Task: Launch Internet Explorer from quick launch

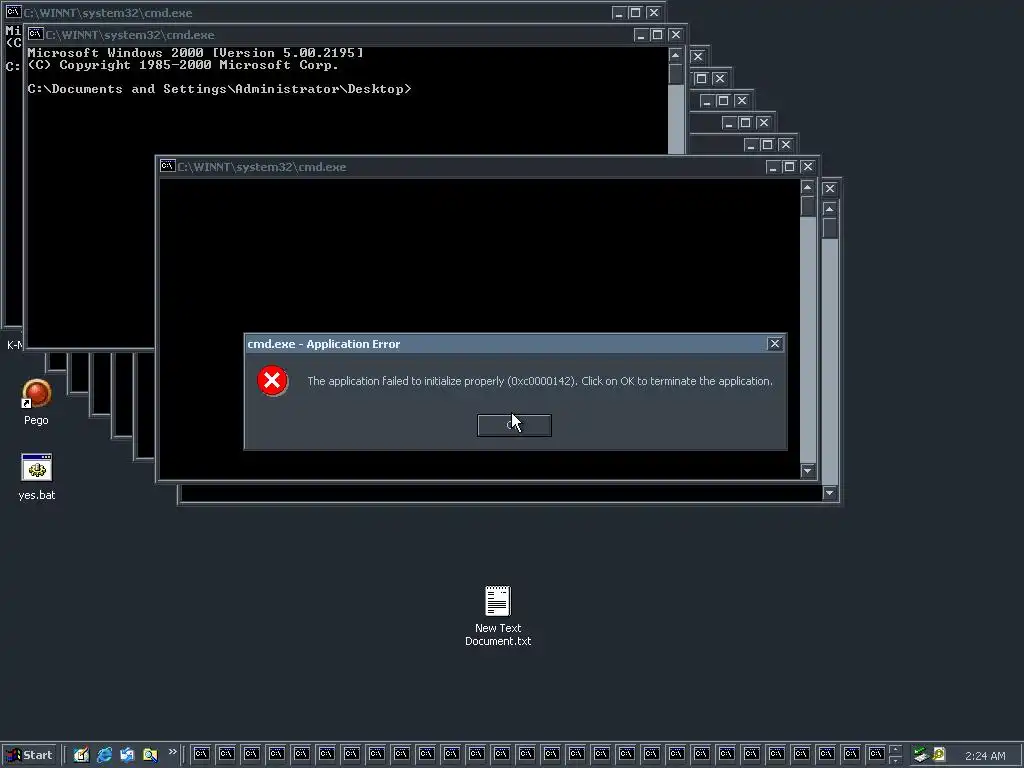Action: point(104,755)
